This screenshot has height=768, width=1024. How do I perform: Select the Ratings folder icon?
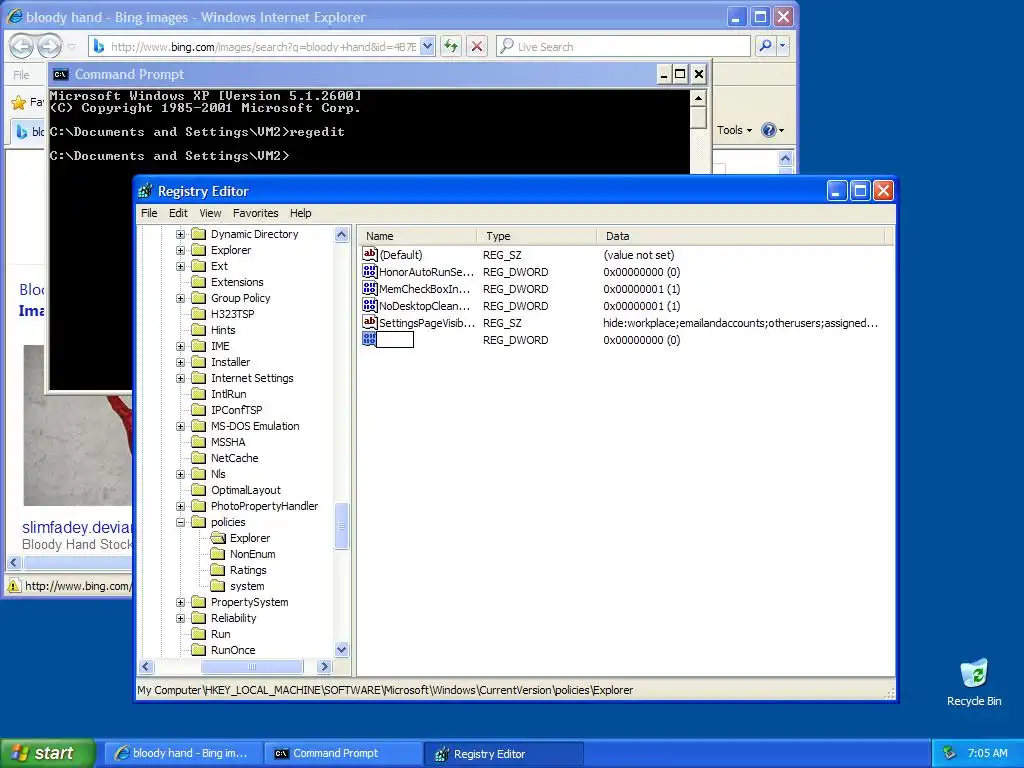pos(217,570)
